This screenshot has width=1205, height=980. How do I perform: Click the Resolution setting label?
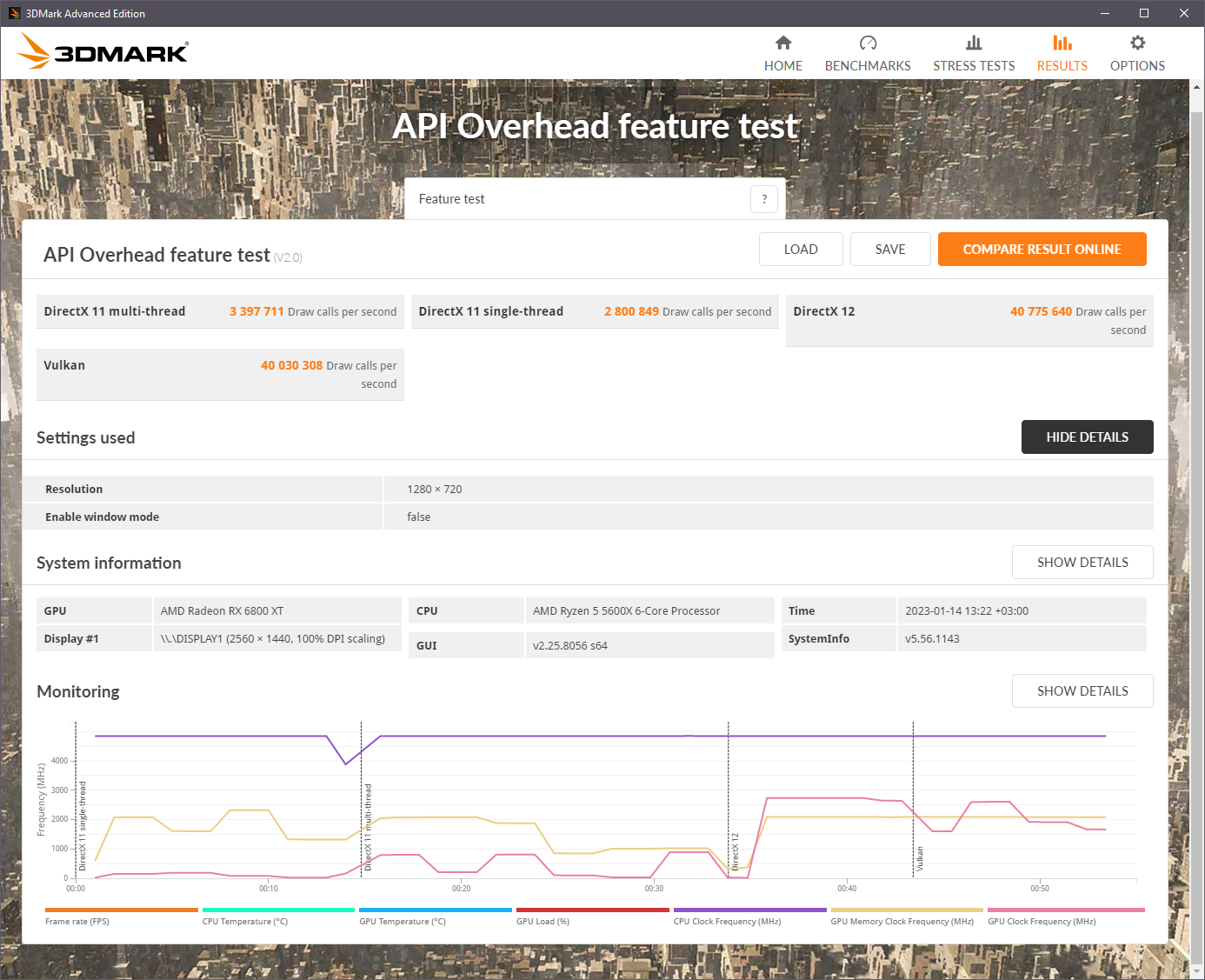point(74,490)
